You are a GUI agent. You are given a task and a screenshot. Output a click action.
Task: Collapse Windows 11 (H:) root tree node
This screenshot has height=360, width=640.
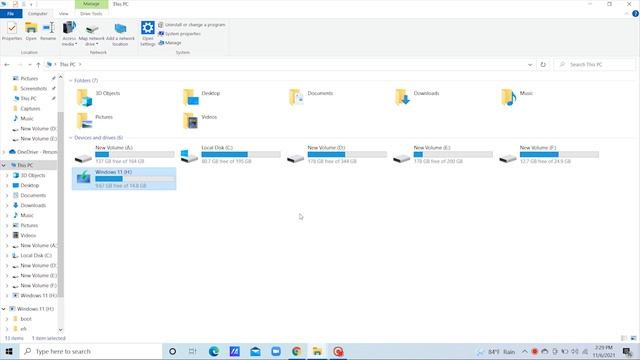pyautogui.click(x=4, y=309)
